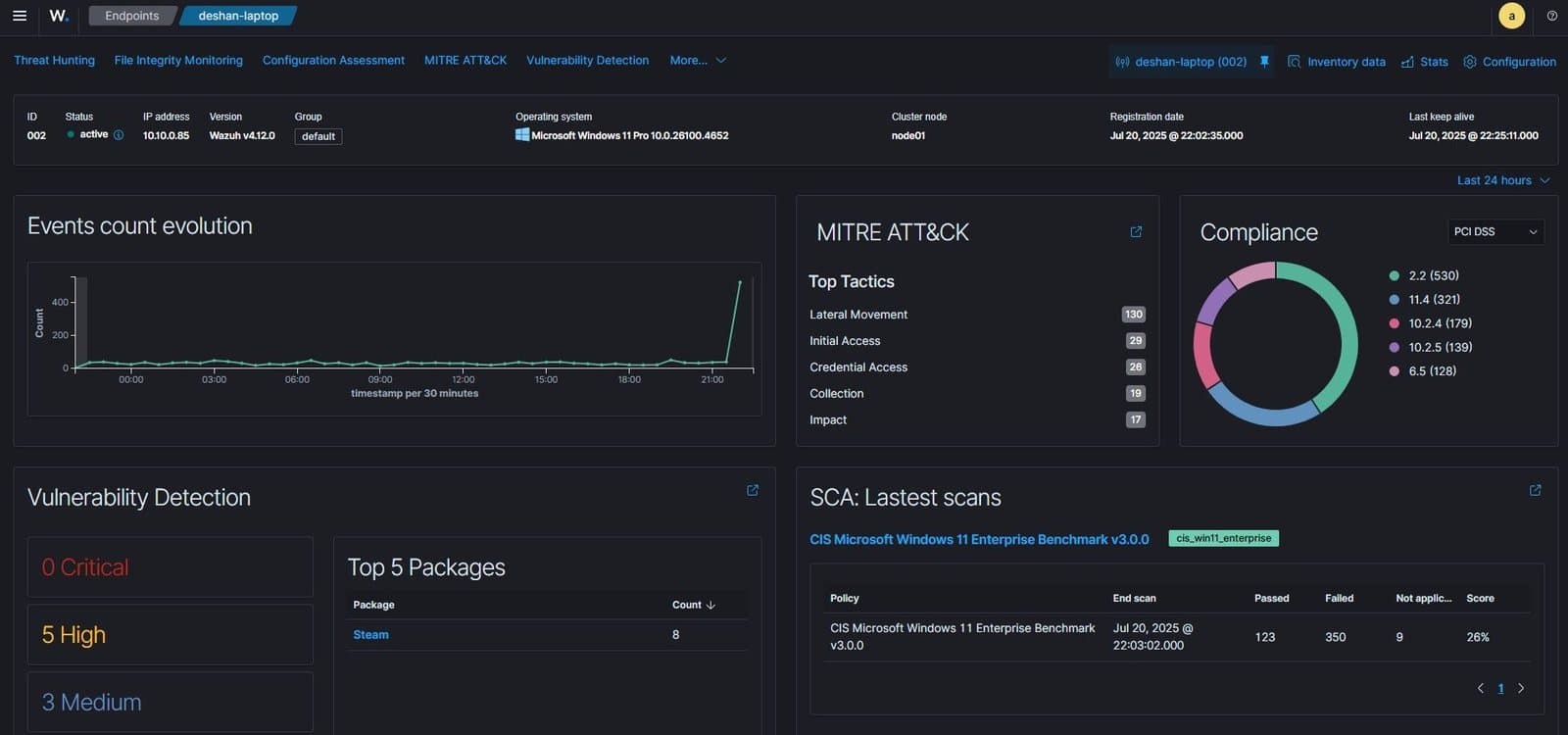Open CIS Microsoft Windows 11 Enterprise Benchmark link
Image resolution: width=1568 pixels, height=735 pixels.
pyautogui.click(x=979, y=539)
